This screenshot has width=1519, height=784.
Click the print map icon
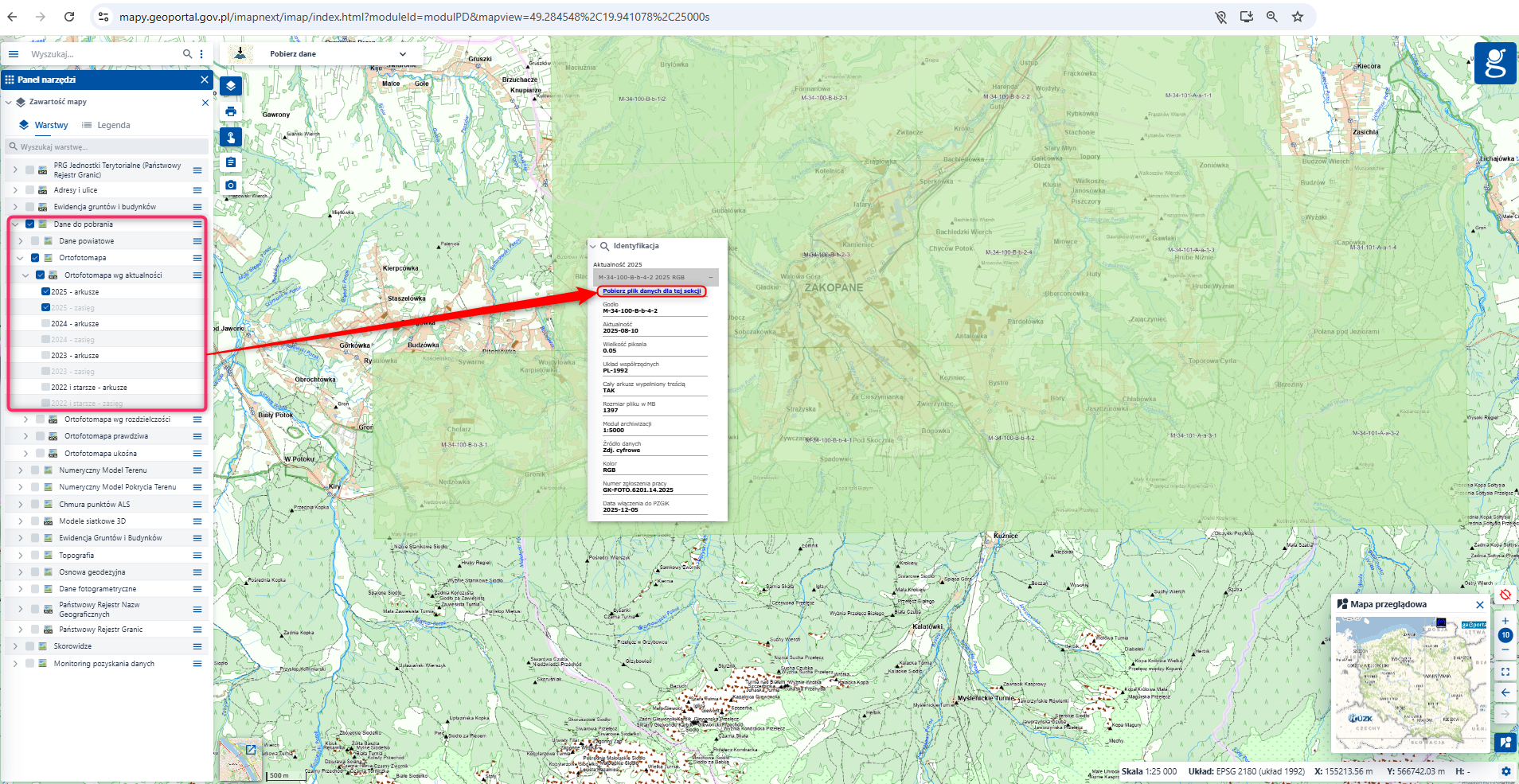point(231,111)
